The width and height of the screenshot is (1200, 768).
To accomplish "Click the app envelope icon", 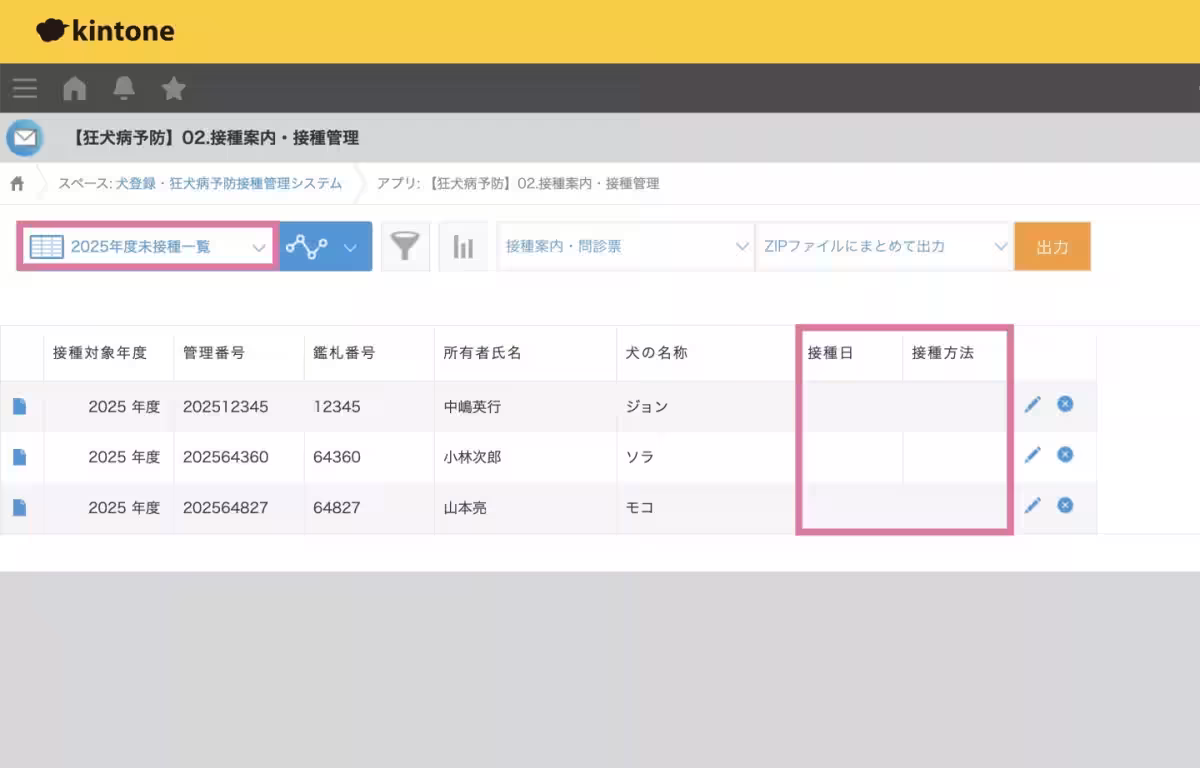I will (25, 137).
